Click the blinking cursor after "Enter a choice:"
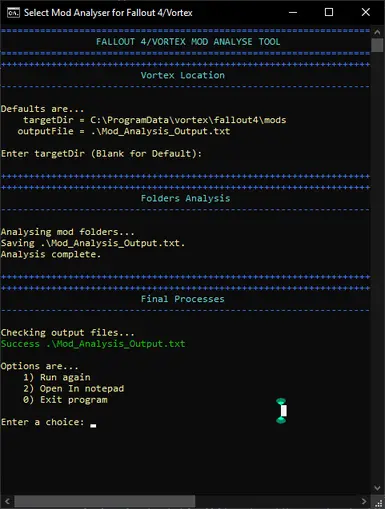This screenshot has width=385, height=509. point(93,426)
